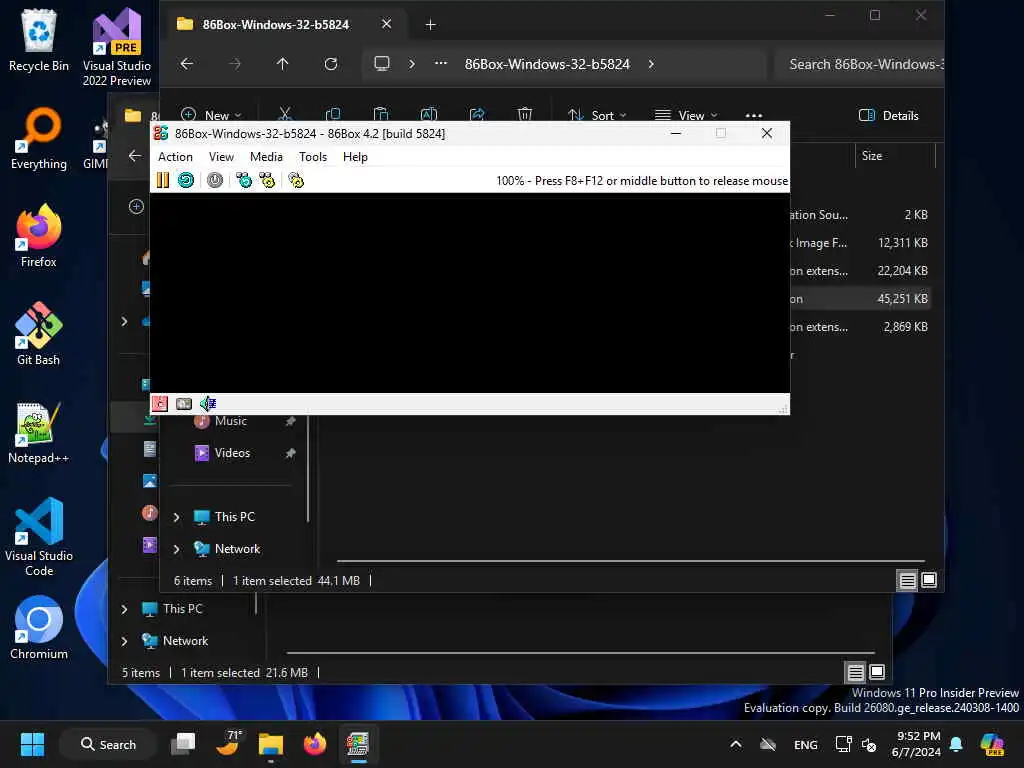This screenshot has height=768, width=1024.
Task: Send Ctrl+Alt+Esc using the 86Box toolbar icon
Action: pos(267,180)
